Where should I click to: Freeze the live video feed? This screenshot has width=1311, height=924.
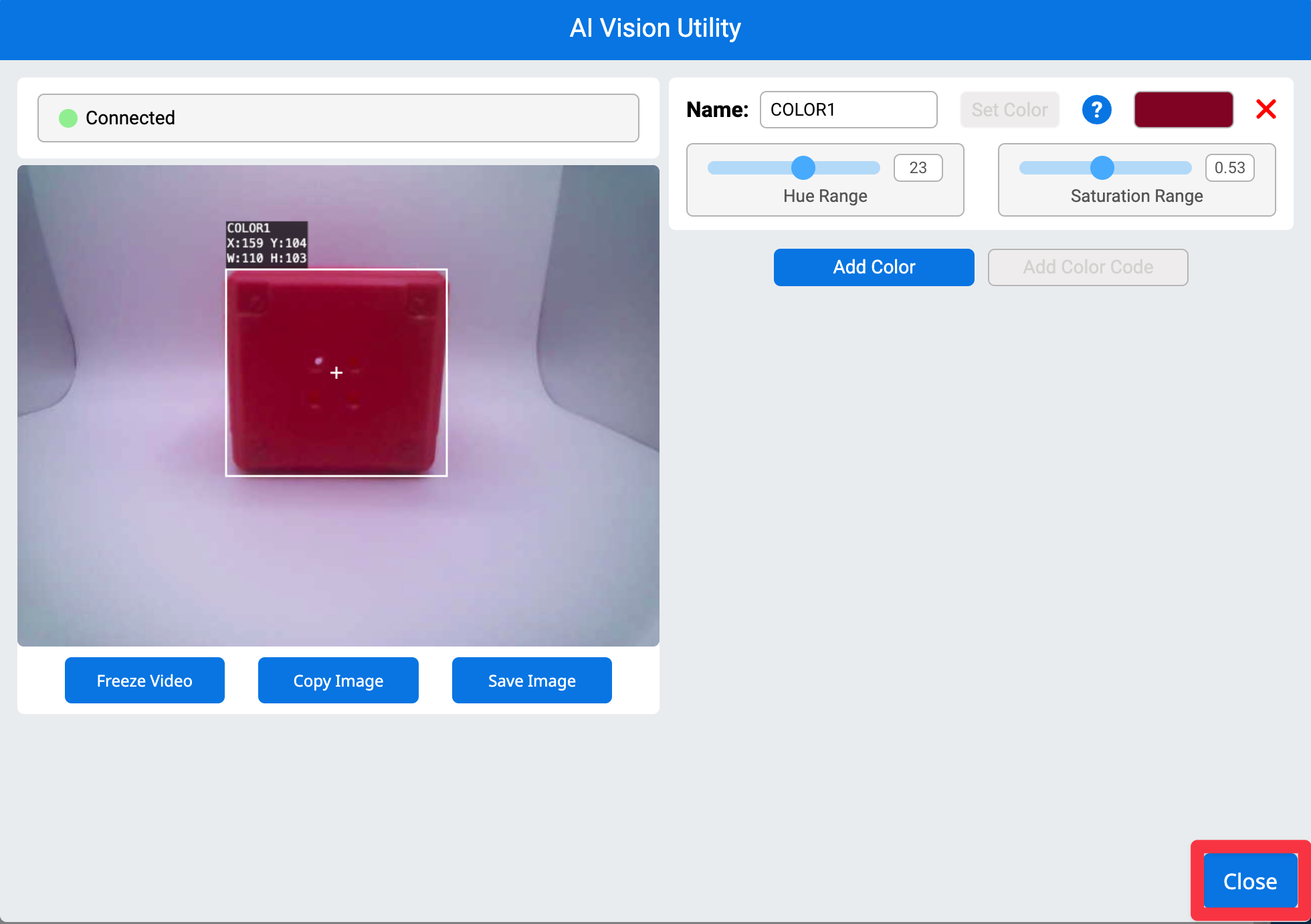(x=144, y=680)
